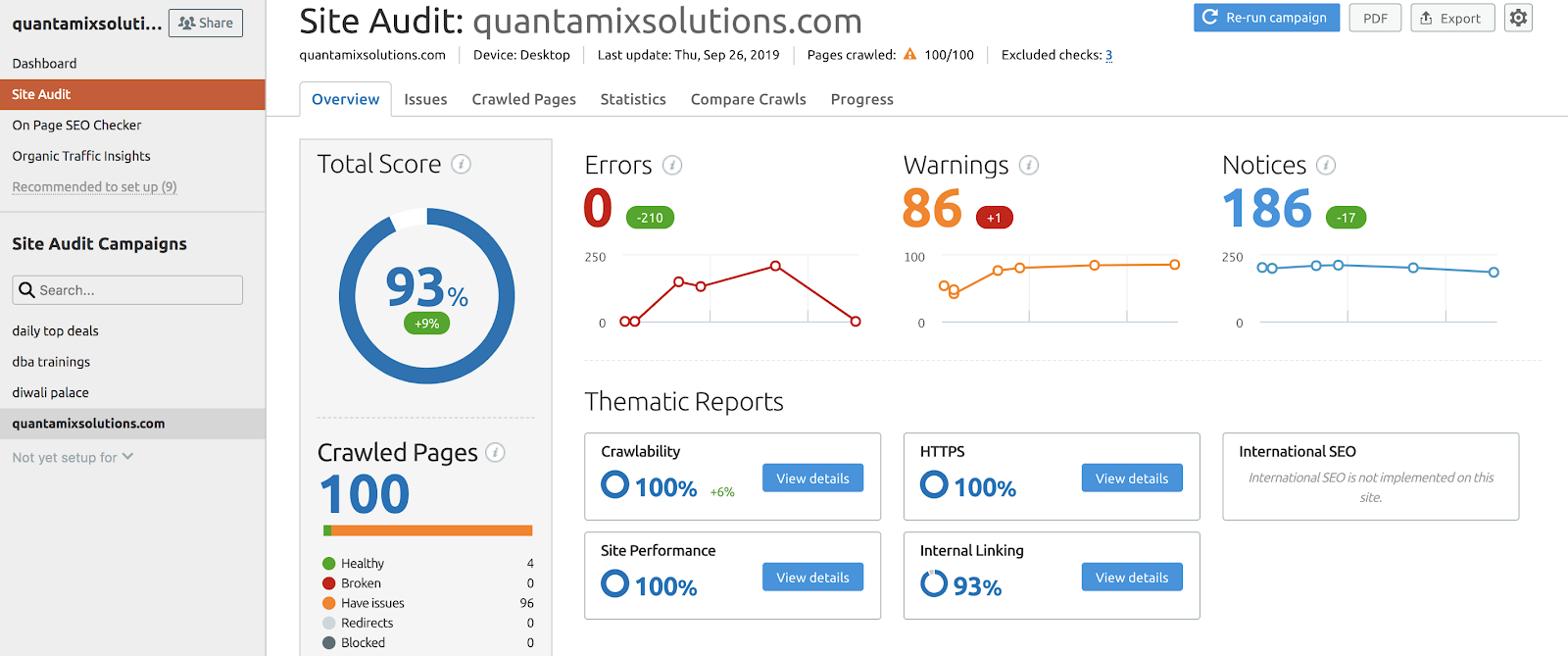Click the Crawlability score circle icon
Image resolution: width=1568 pixels, height=656 pixels.
614,484
